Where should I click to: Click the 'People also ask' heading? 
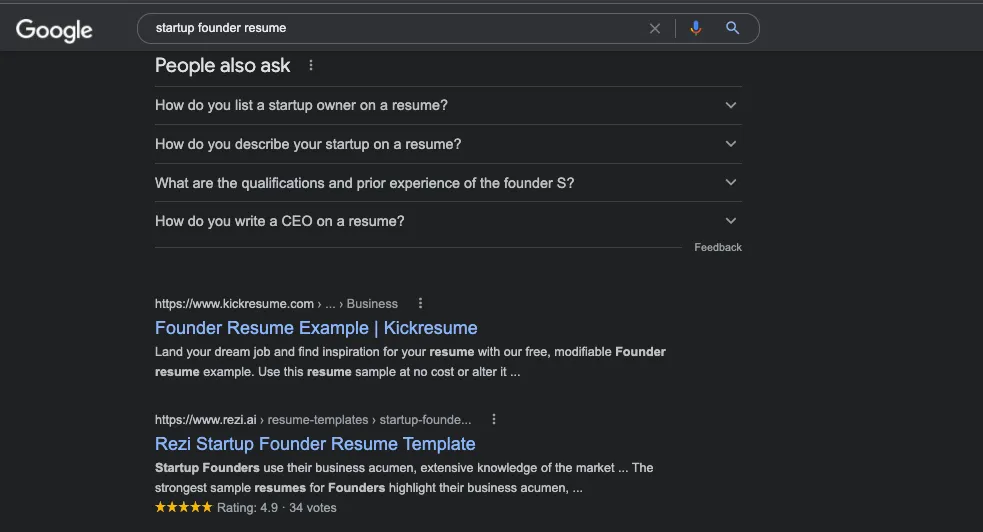223,65
